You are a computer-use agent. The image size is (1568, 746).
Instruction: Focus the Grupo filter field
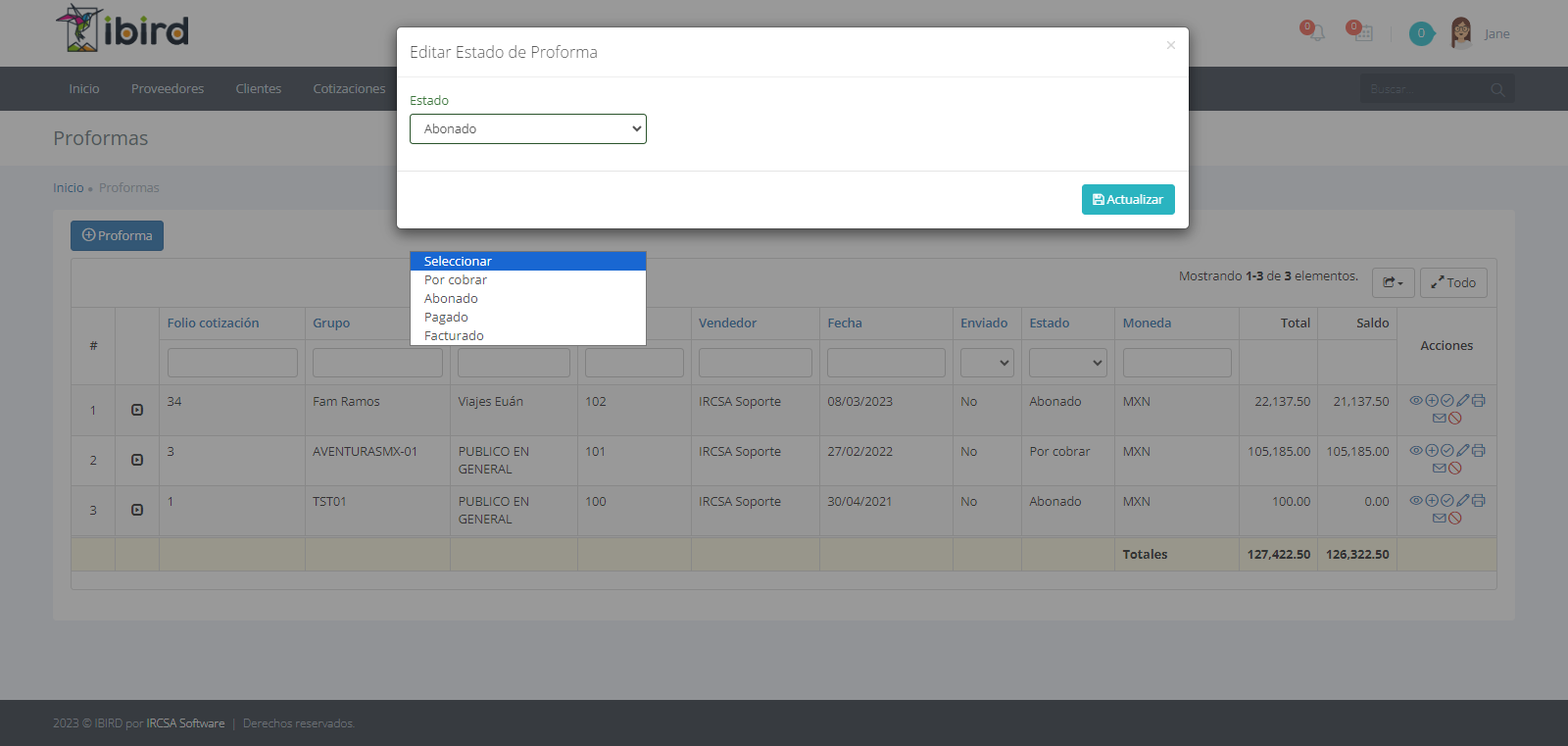pyautogui.click(x=377, y=363)
